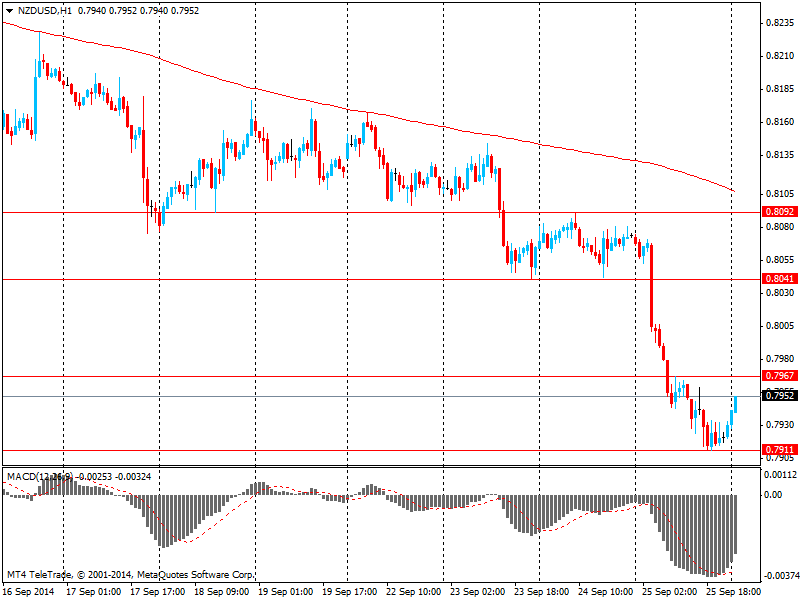The height and width of the screenshot is (600, 800).
Task: Click the 0.7980 price axis value
Action: 781,359
